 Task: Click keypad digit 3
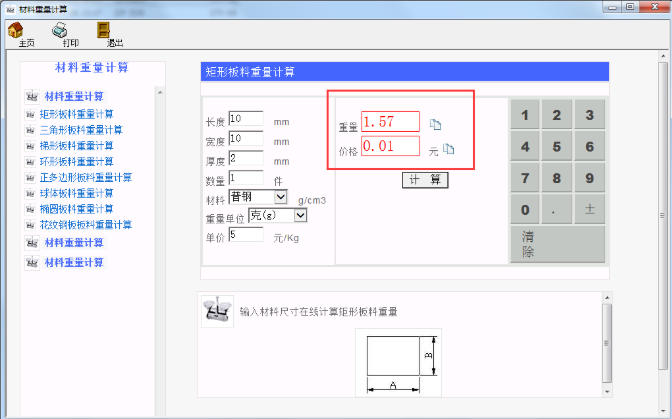coord(590,115)
